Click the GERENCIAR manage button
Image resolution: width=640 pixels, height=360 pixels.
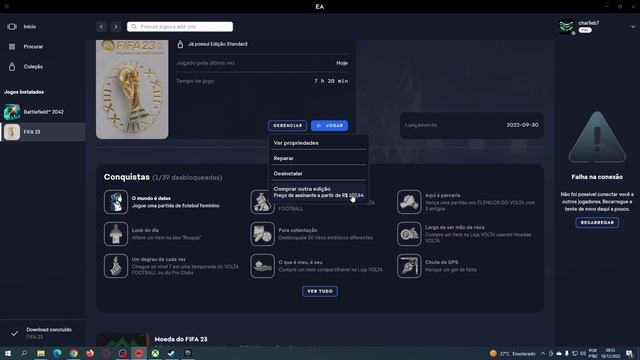point(287,125)
